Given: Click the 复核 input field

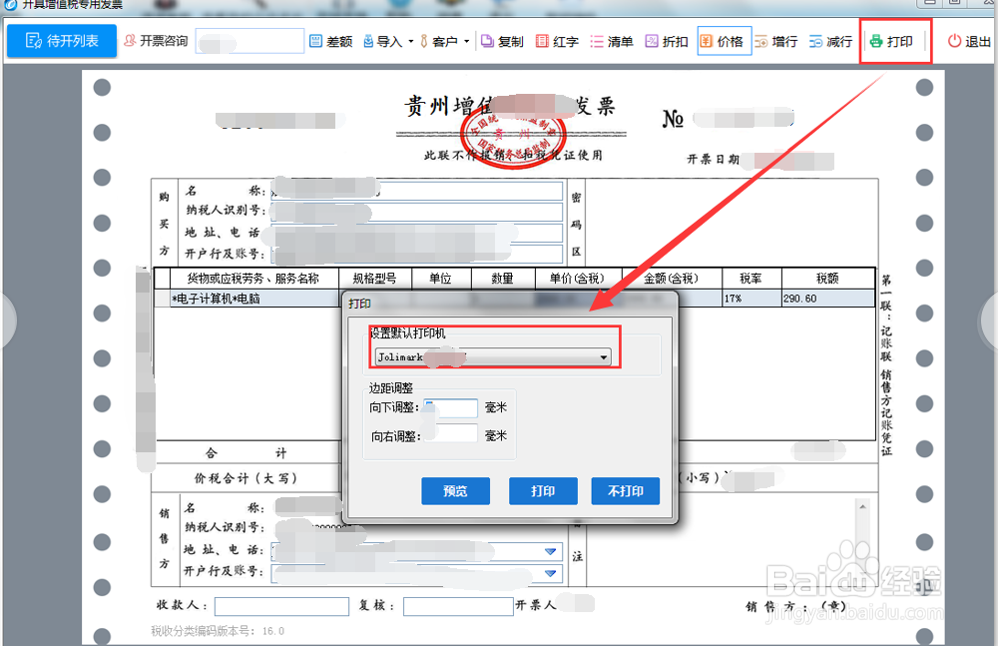Looking at the screenshot, I should (458, 606).
